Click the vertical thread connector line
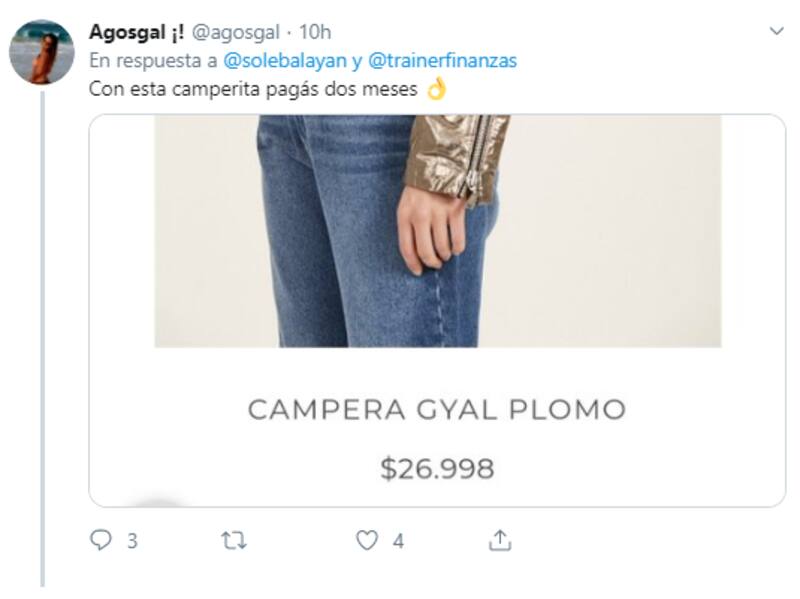 pos(42,339)
